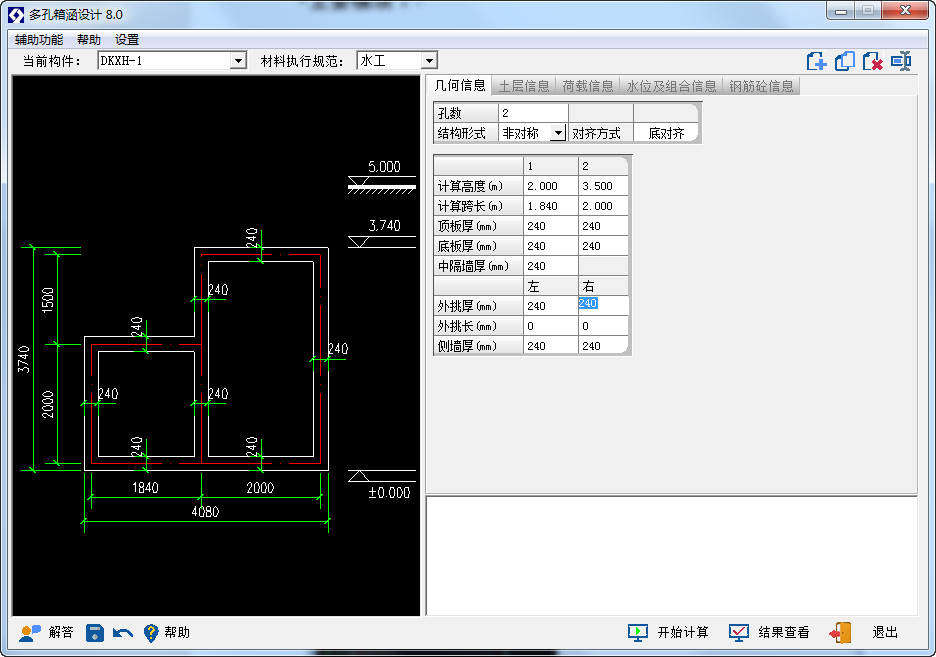936x657 pixels.
Task: Click the 结果查看 checkmark icon
Action: tap(739, 633)
